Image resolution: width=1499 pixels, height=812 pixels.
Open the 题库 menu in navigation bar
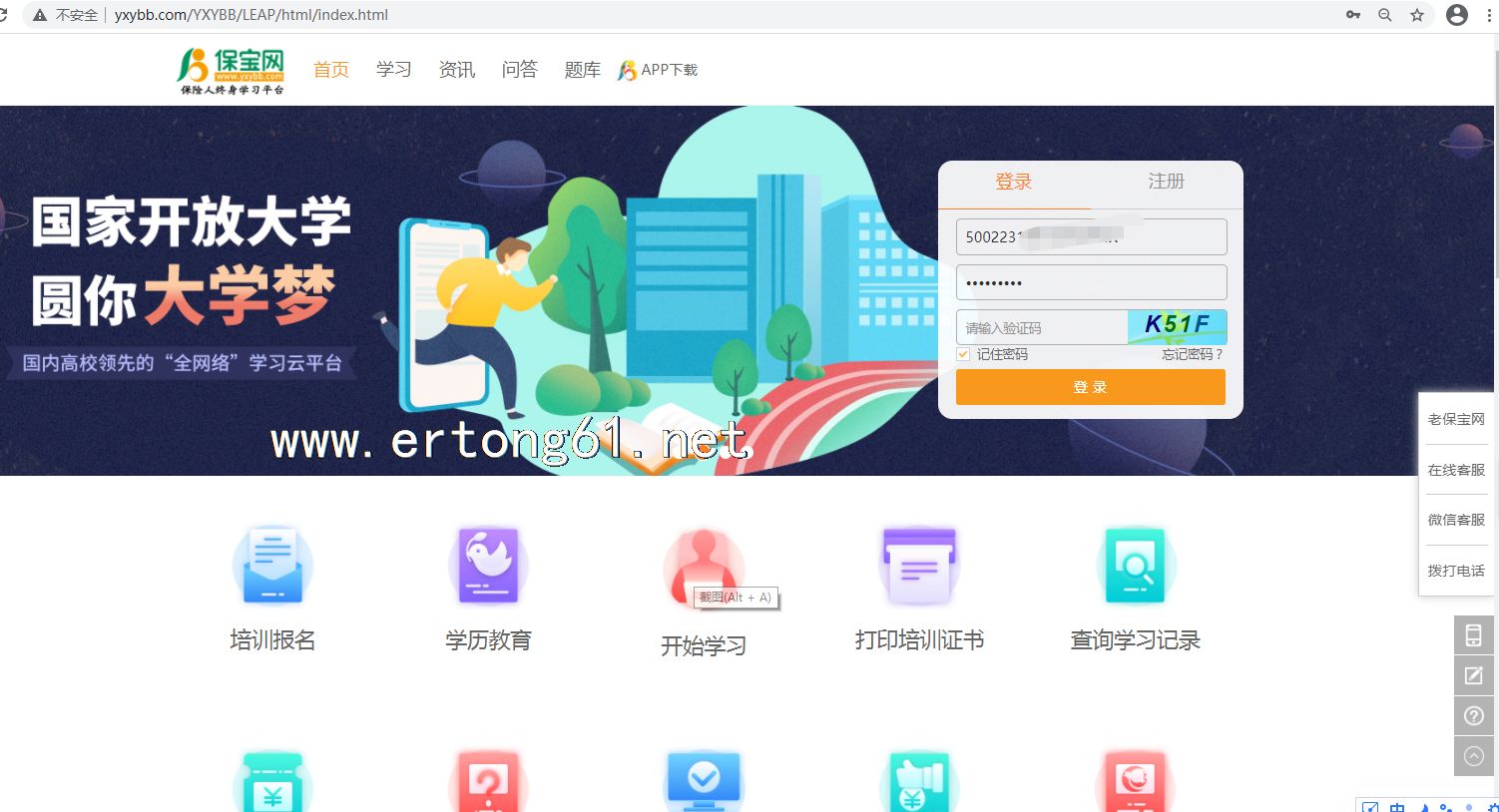click(x=582, y=70)
